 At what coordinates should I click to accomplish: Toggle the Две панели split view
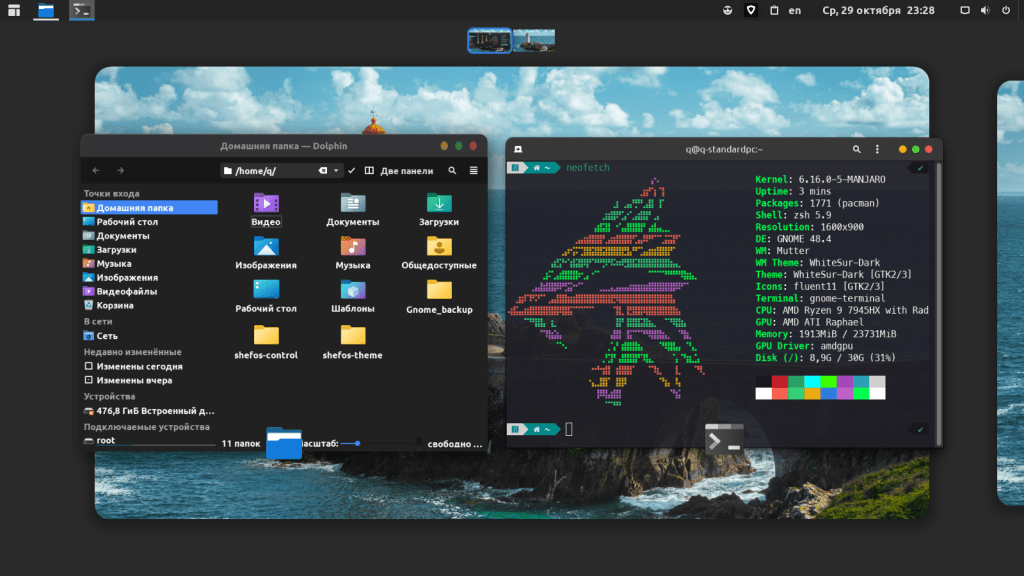[x=399, y=171]
